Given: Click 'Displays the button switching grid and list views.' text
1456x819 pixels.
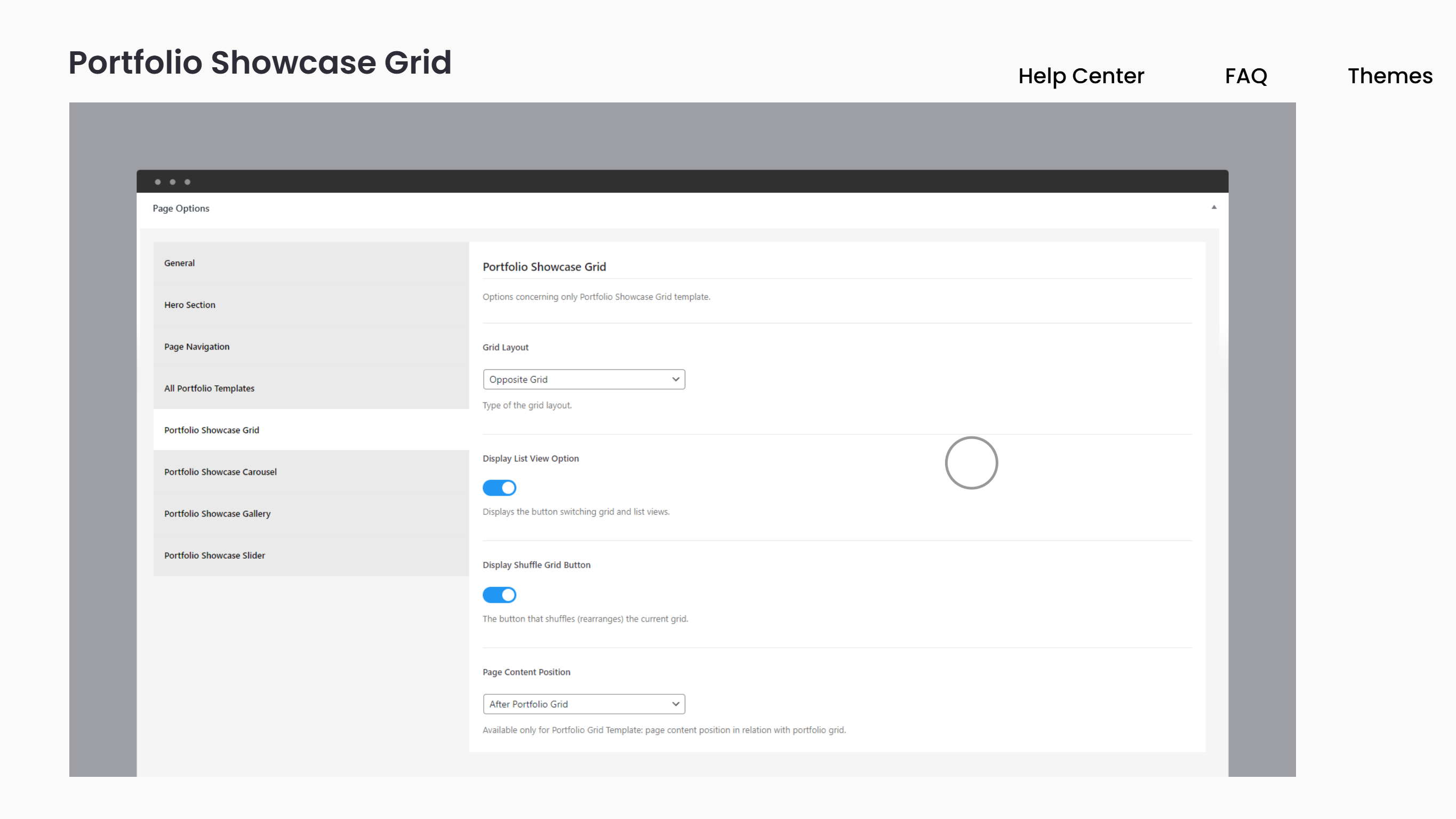Looking at the screenshot, I should [x=576, y=512].
